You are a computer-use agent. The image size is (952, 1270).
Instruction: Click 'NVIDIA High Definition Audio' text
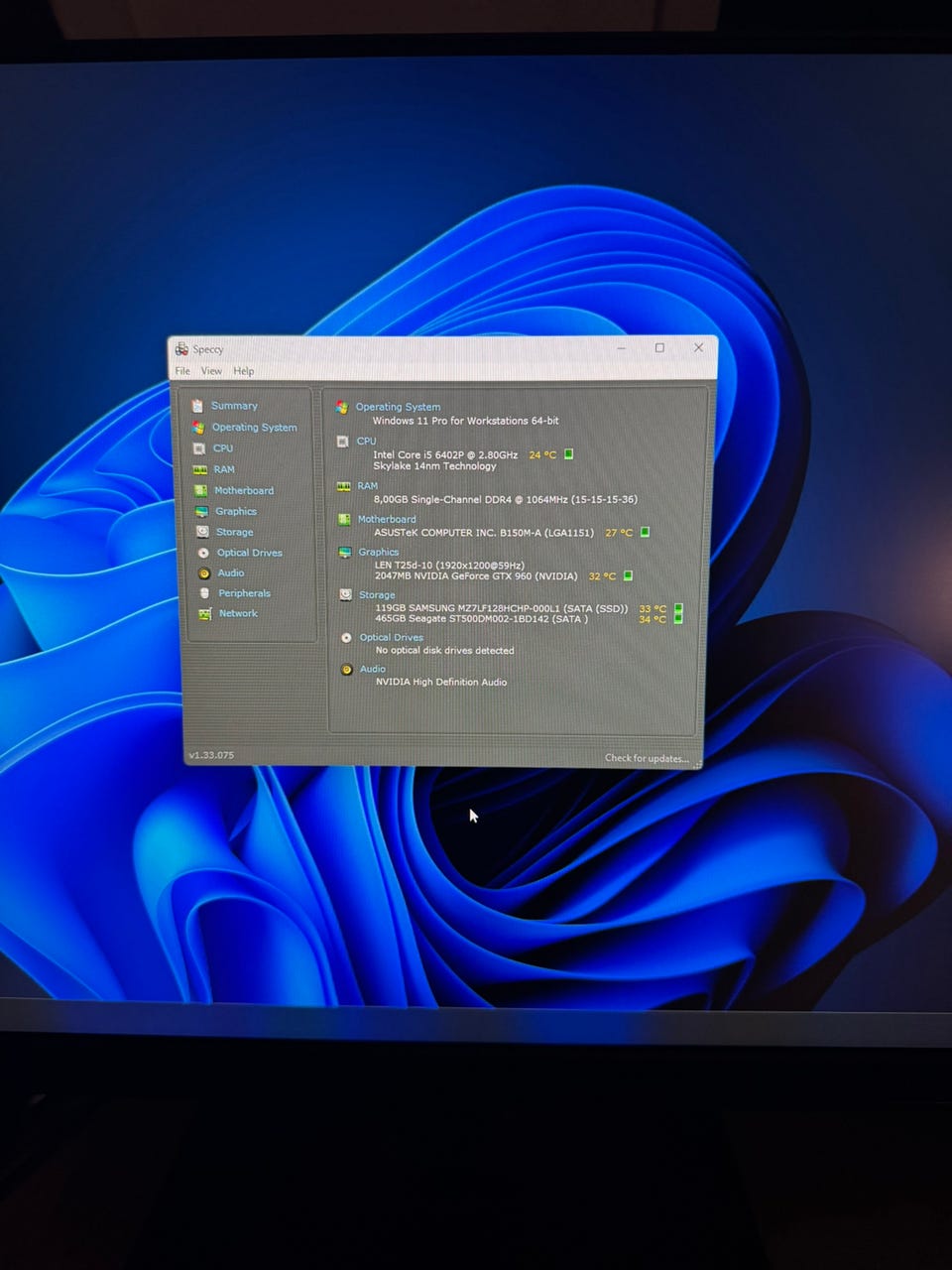(x=441, y=683)
